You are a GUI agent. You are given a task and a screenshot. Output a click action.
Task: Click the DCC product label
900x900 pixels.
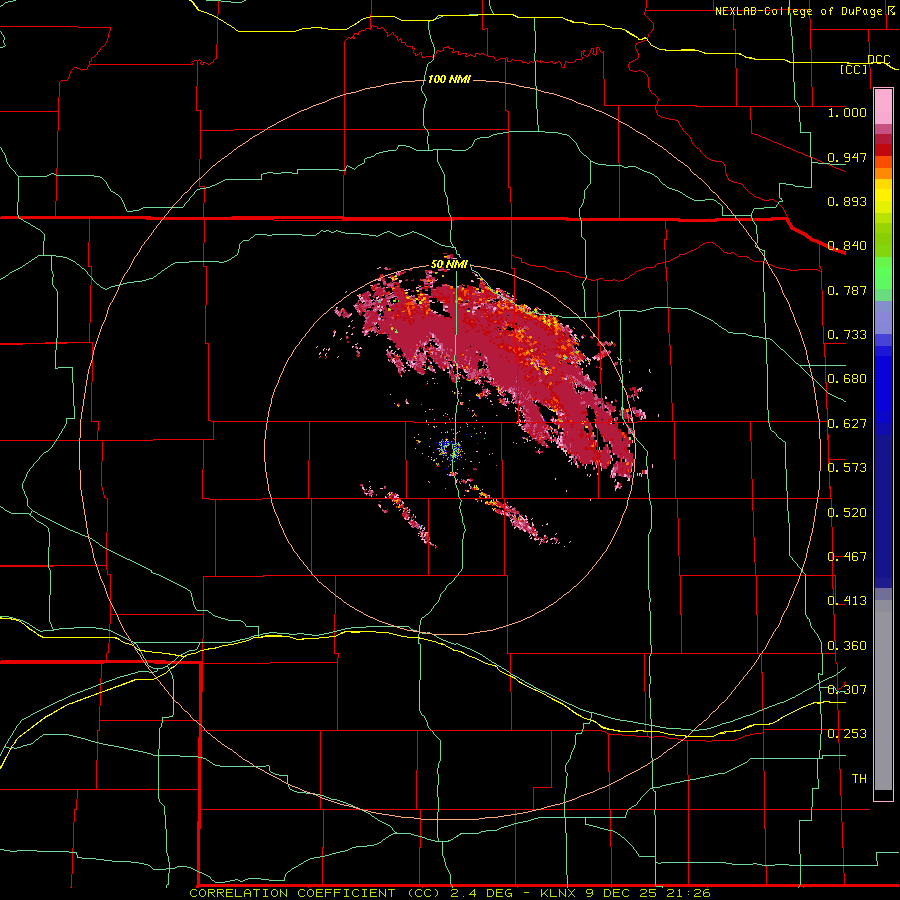(x=879, y=59)
